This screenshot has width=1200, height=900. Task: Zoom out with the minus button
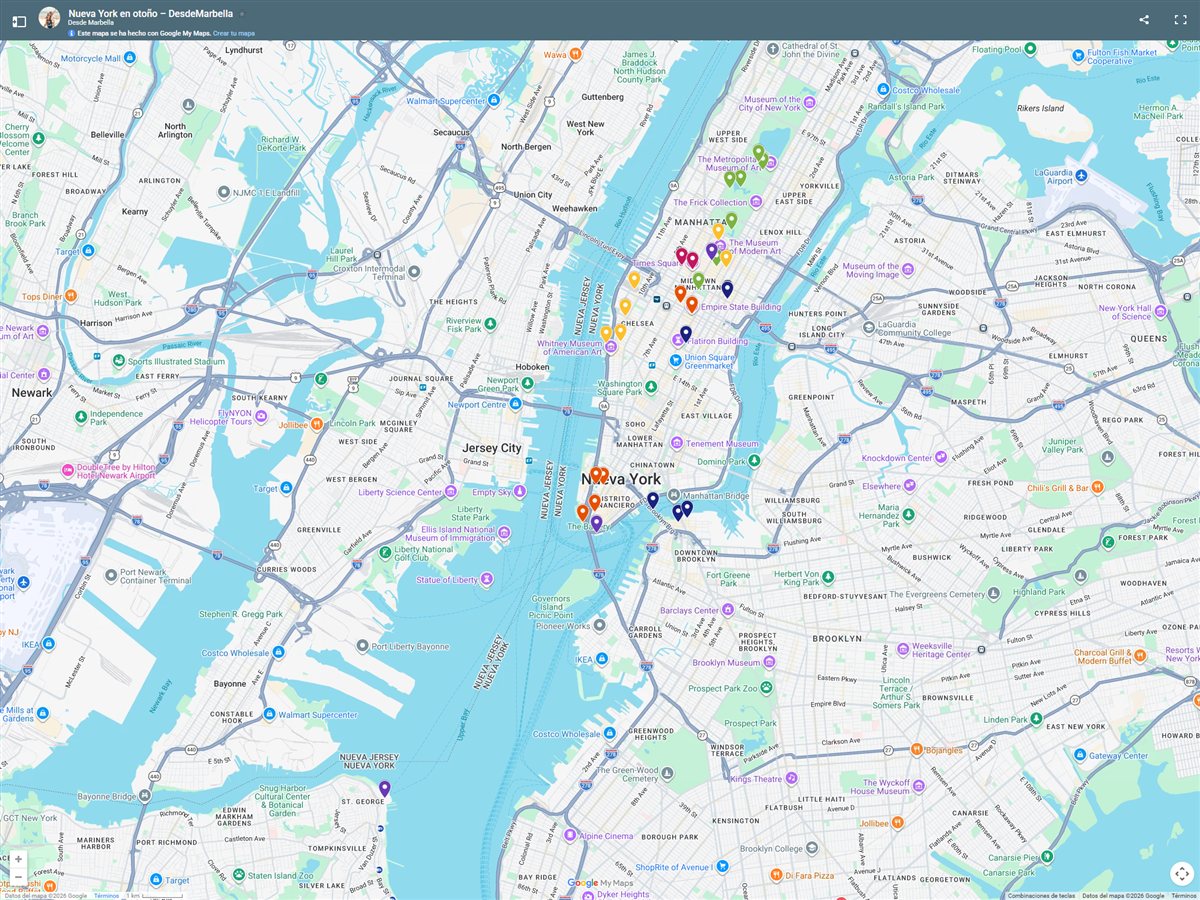tap(17, 877)
